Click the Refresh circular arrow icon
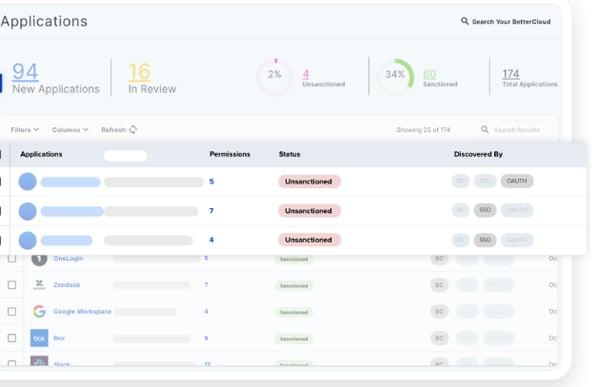The image size is (598, 387). (133, 130)
